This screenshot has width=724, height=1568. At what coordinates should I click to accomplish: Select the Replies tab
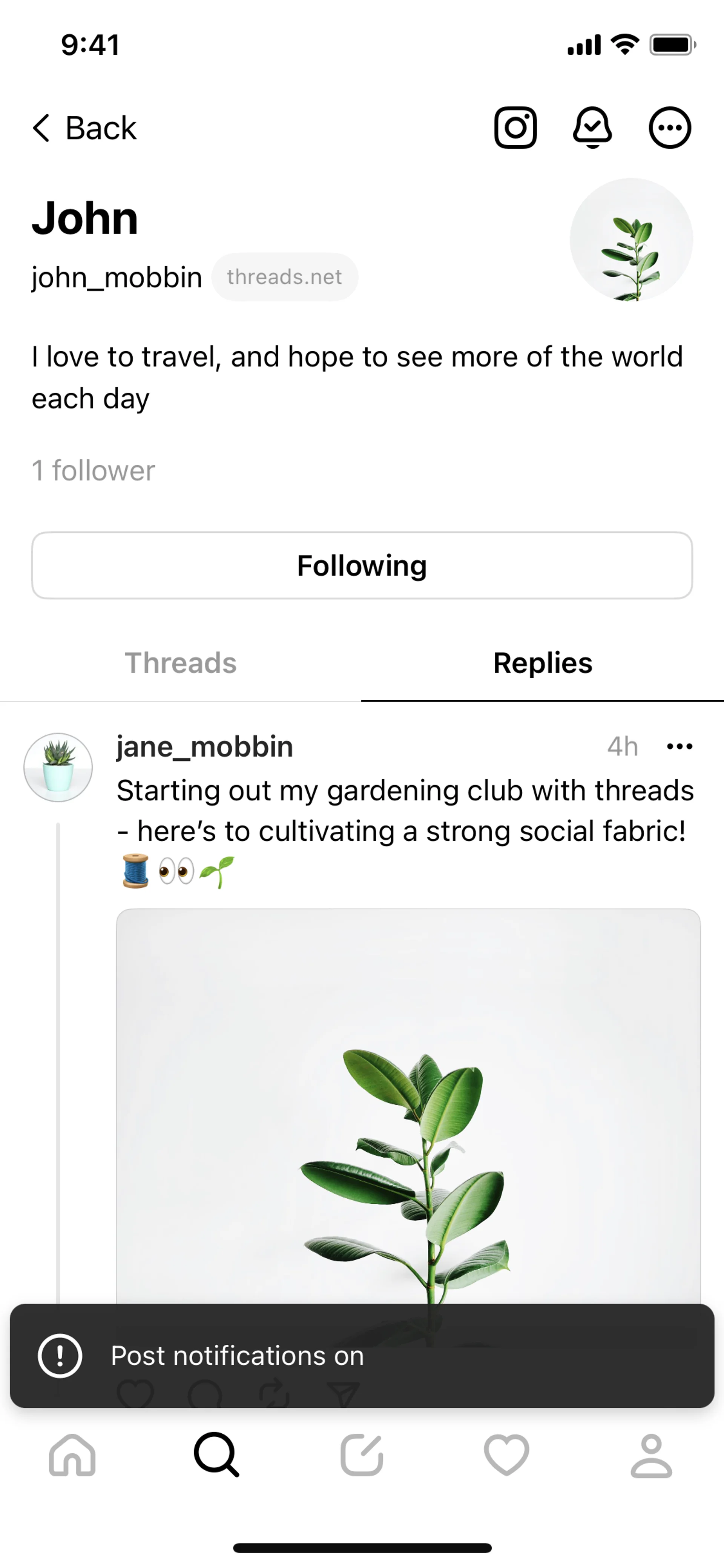click(x=543, y=663)
